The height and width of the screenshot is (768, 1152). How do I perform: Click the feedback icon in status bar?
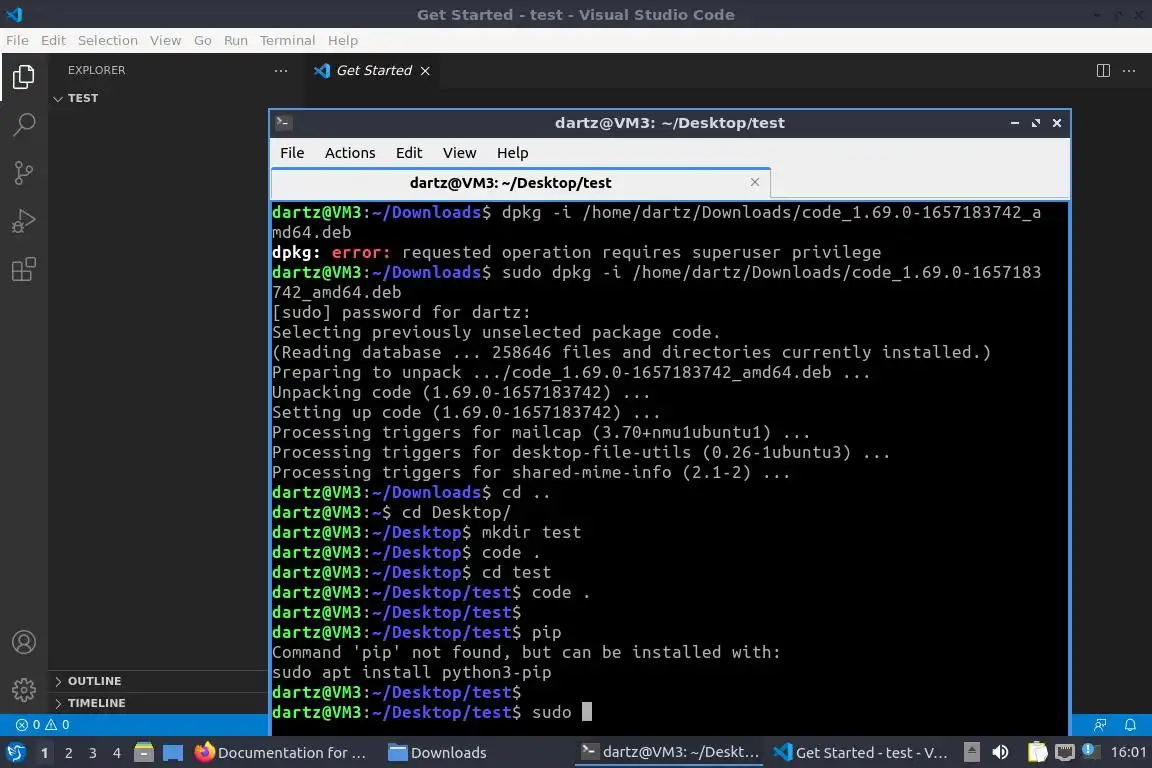1100,725
